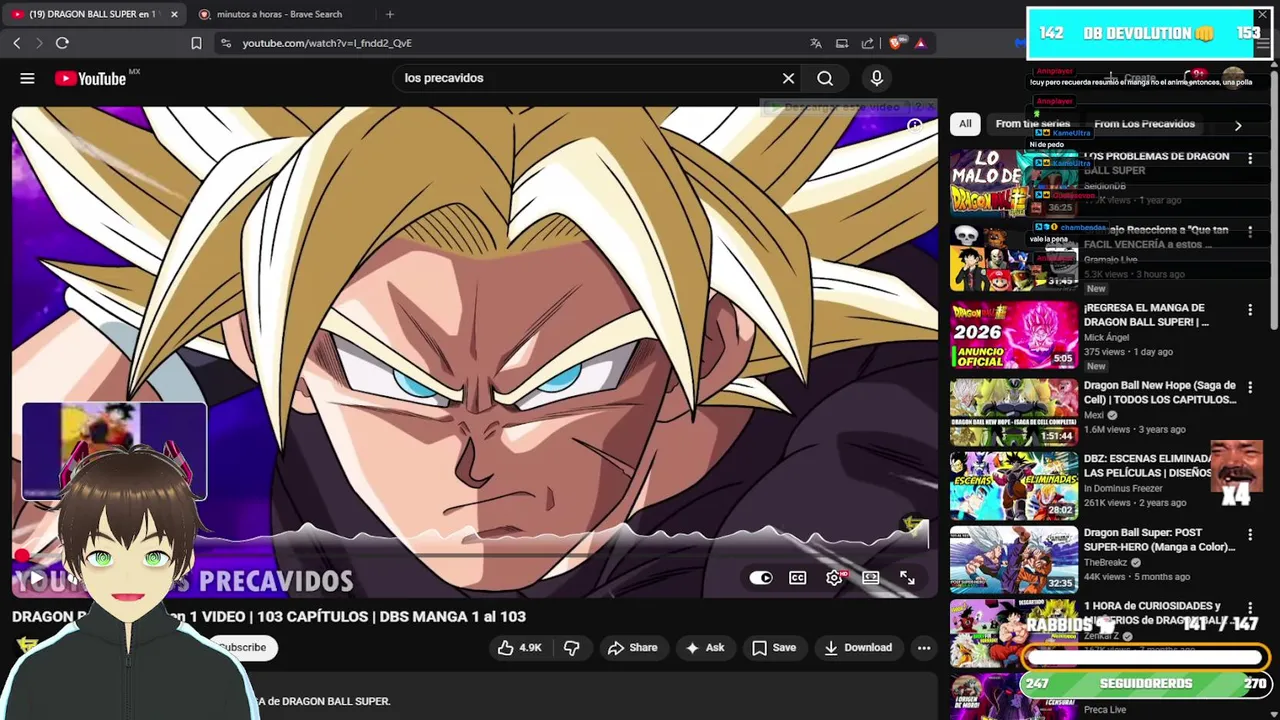Clear the search box with the X

pos(788,78)
